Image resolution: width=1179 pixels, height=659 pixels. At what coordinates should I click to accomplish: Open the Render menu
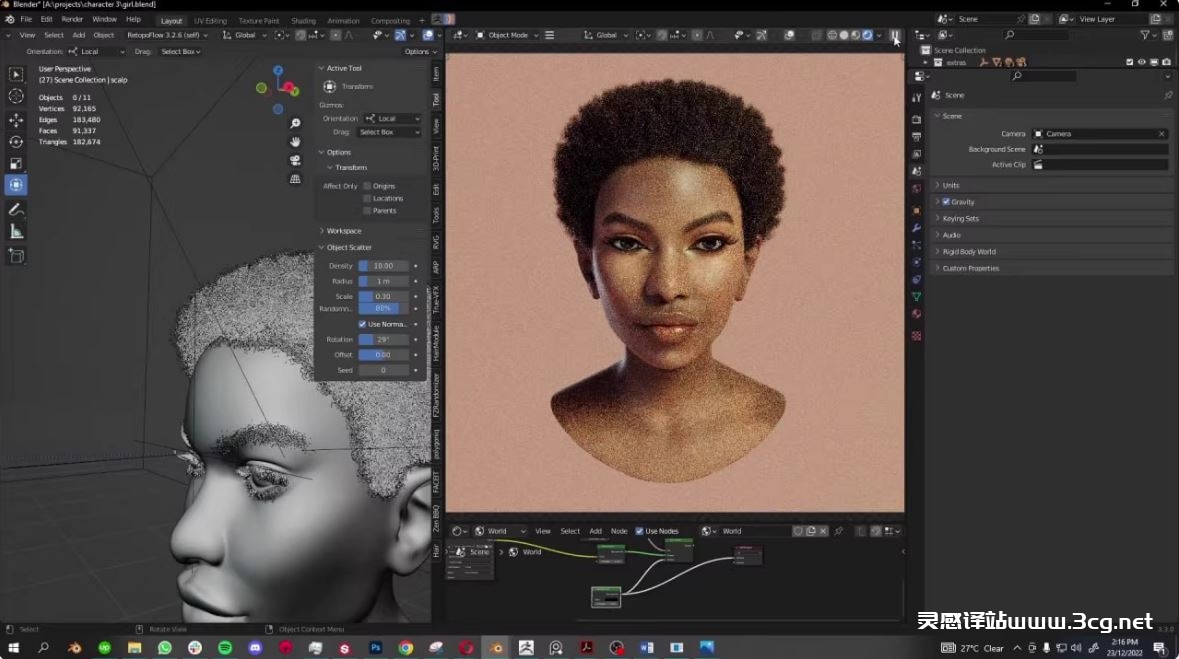click(x=72, y=19)
